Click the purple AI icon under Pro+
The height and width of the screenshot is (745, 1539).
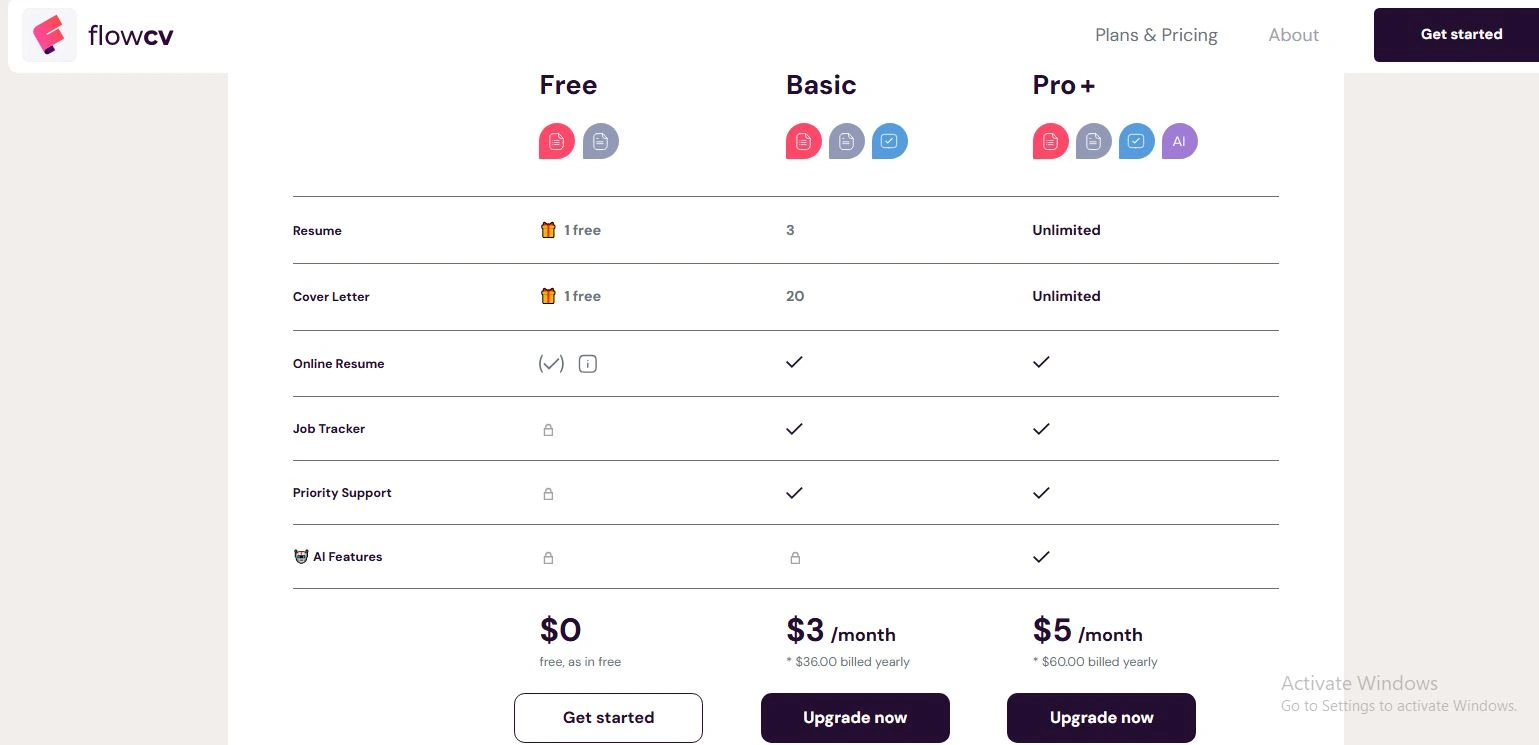coord(1179,141)
